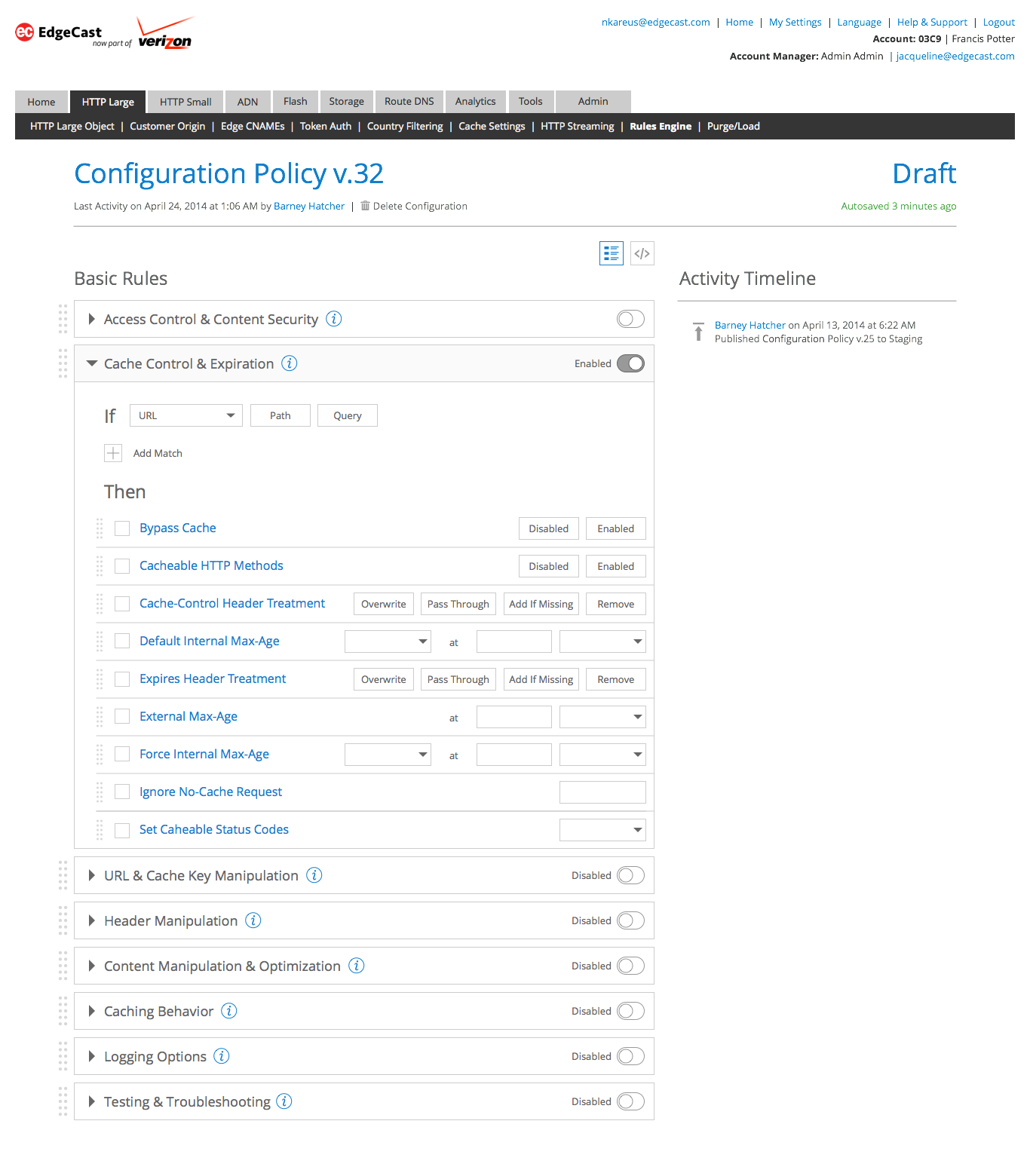Grab drag handle of Cacheable HTTP Methods row
1030x1176 pixels.
click(100, 566)
